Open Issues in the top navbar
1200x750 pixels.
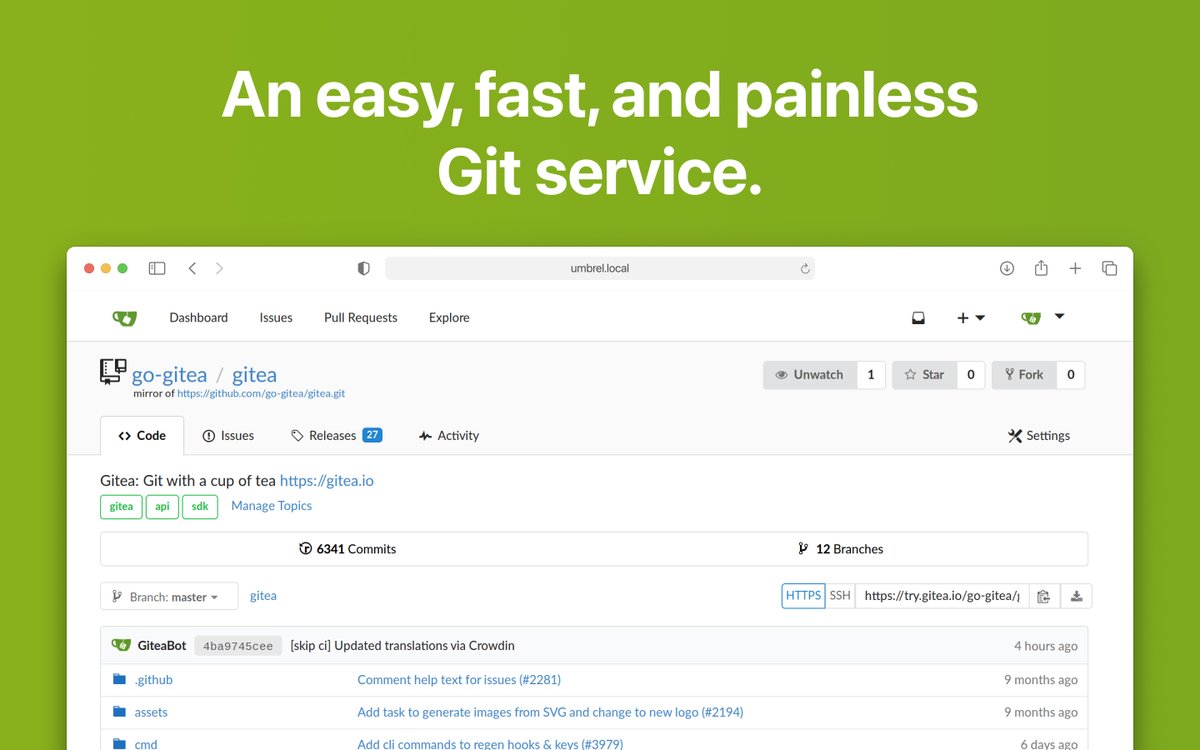[276, 318]
